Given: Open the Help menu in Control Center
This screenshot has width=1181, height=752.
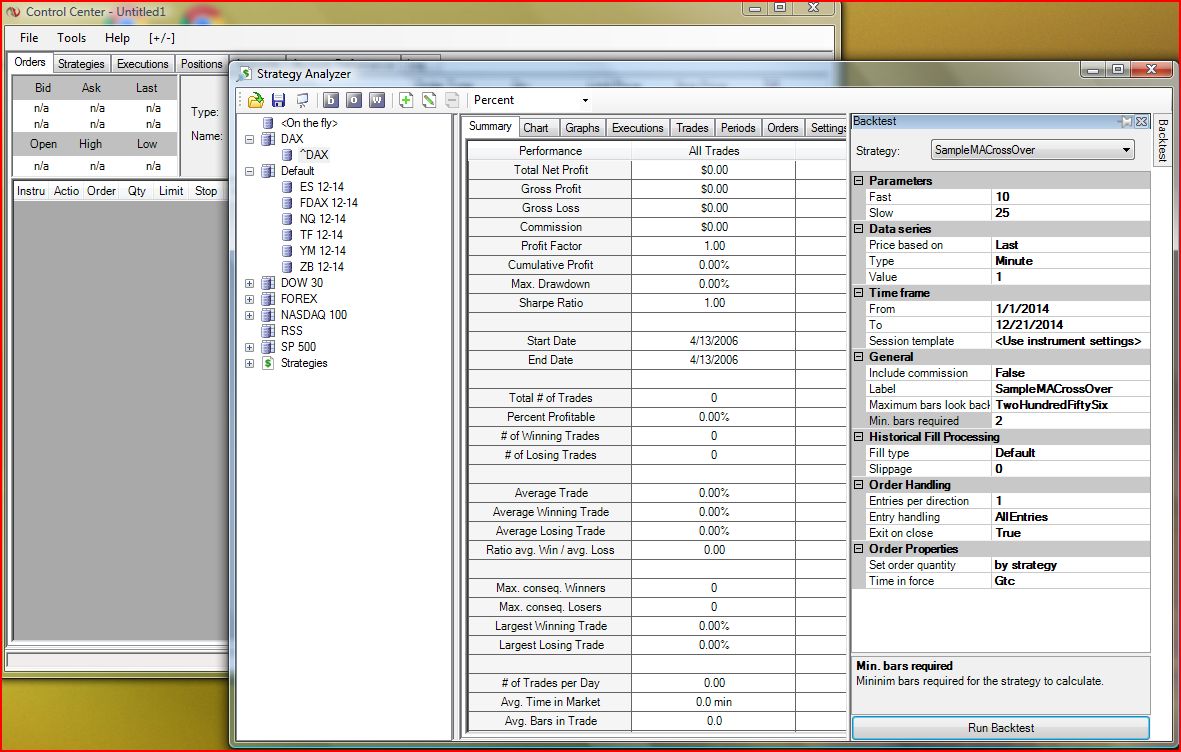Looking at the screenshot, I should pos(117,38).
